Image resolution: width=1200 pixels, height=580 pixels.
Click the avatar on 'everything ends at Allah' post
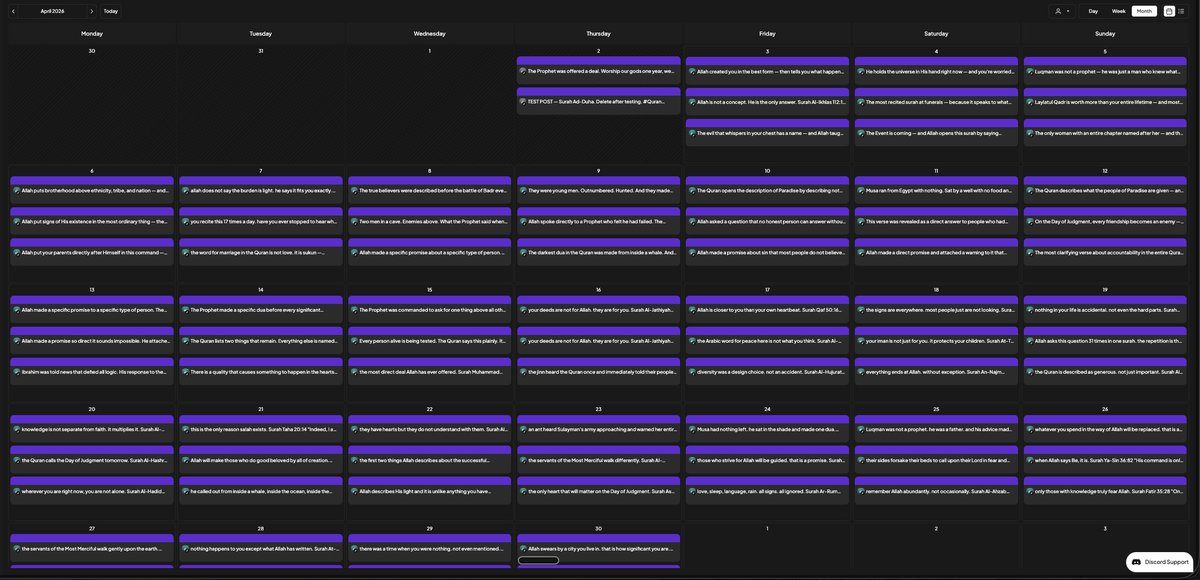pyautogui.click(x=861, y=371)
